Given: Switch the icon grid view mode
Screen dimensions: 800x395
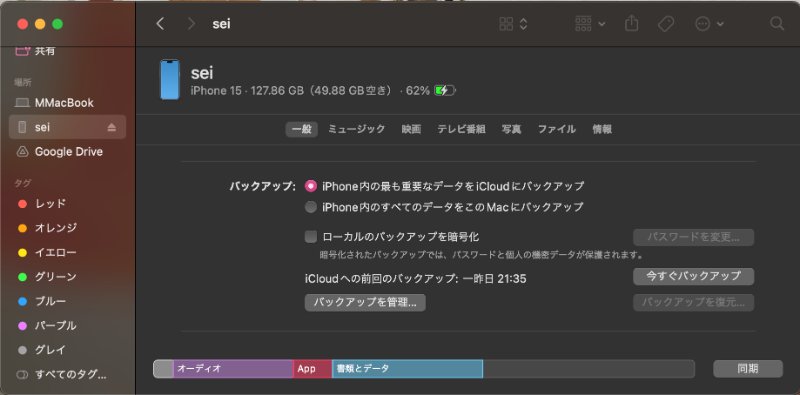Looking at the screenshot, I should pos(513,23).
